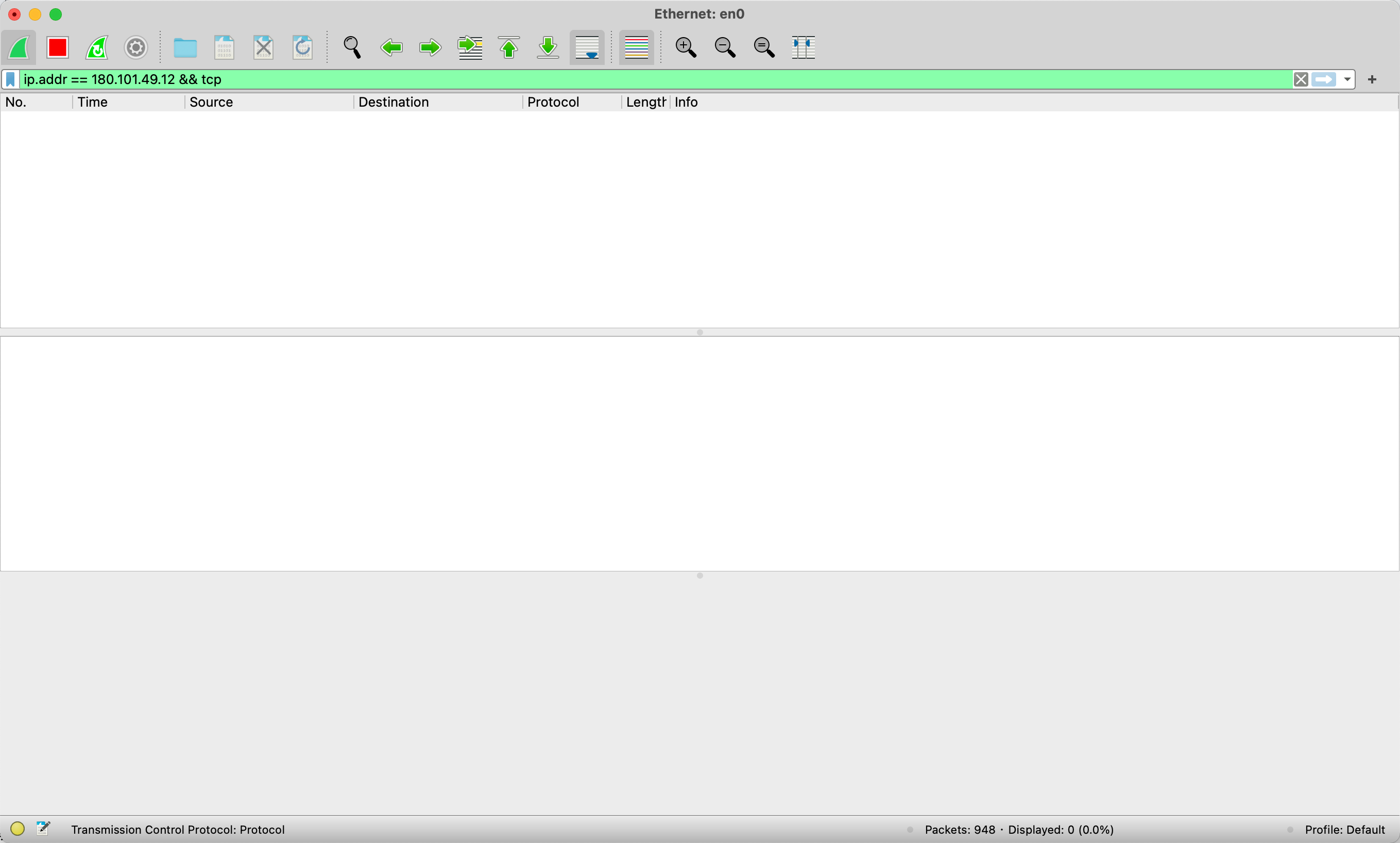Reset text to normal size
Image resolution: width=1400 pixels, height=843 pixels.
[x=764, y=48]
